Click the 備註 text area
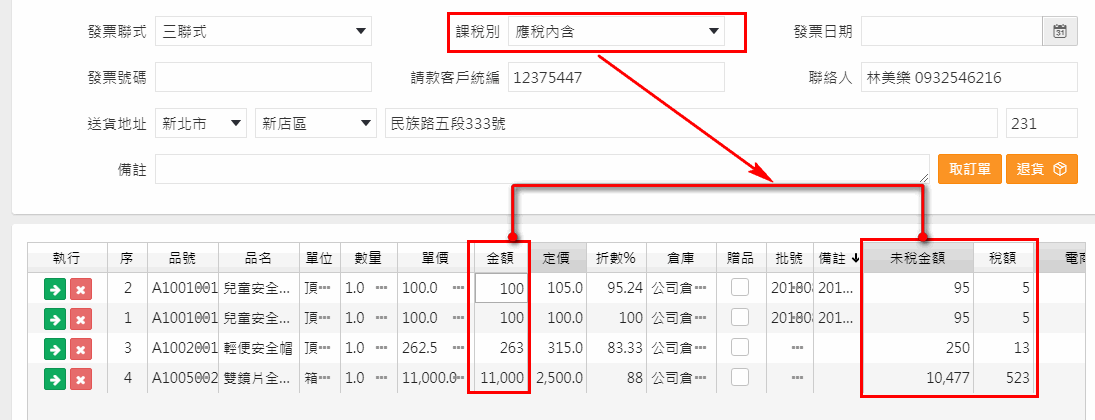This screenshot has width=1095, height=420. pos(543,169)
